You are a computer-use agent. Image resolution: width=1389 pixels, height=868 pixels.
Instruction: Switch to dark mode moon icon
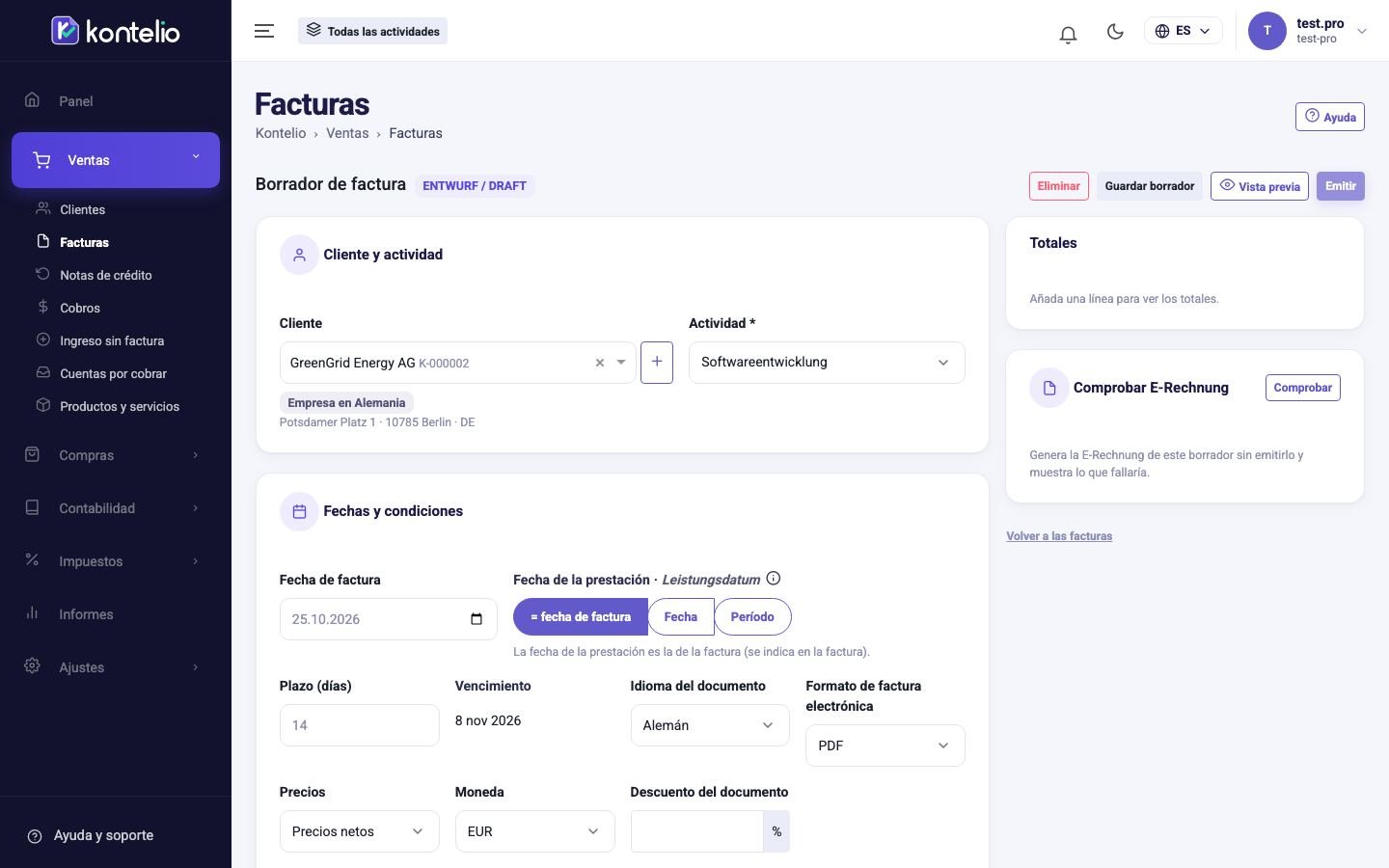[1115, 32]
